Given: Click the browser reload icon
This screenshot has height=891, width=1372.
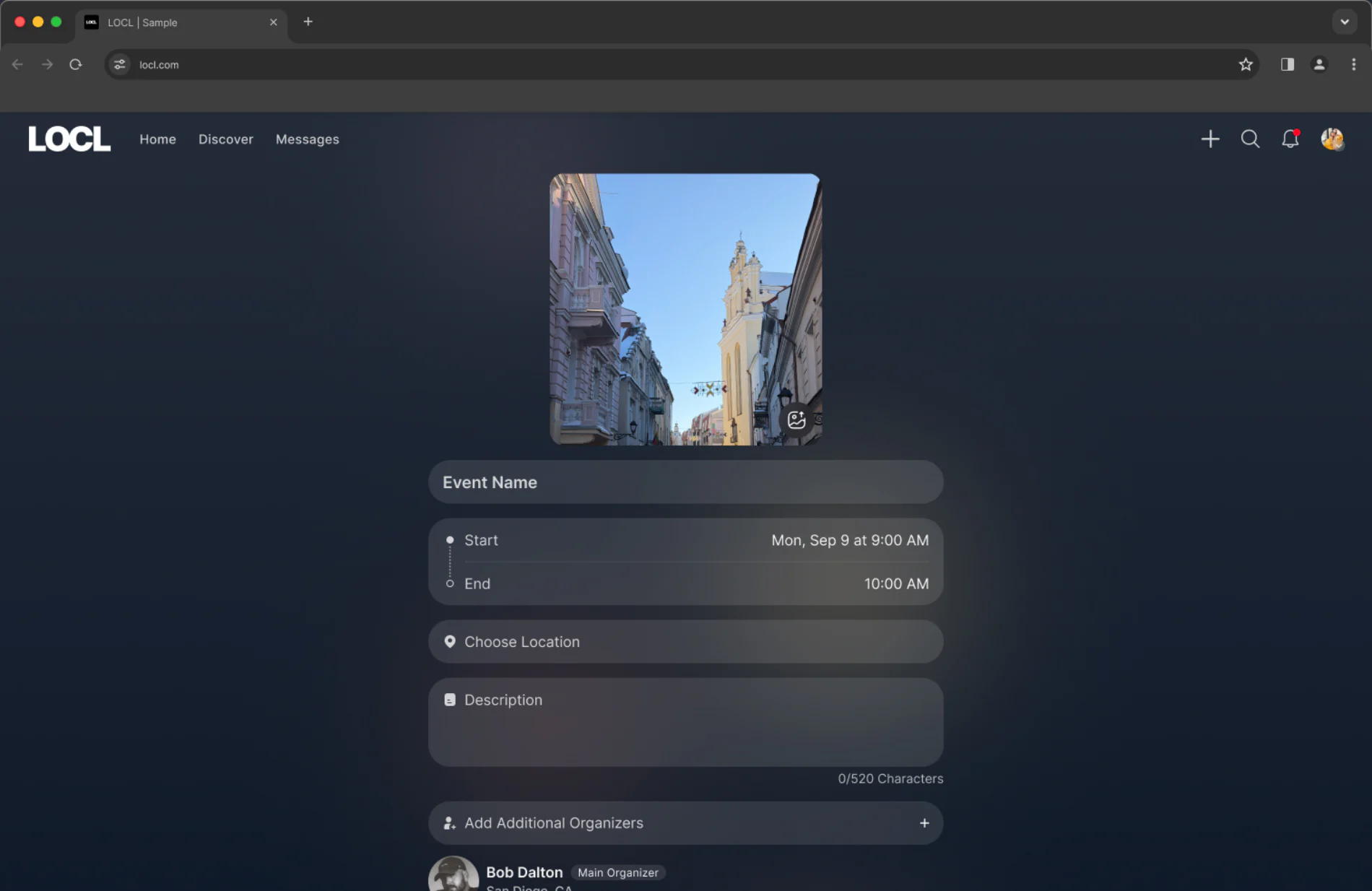Looking at the screenshot, I should pos(76,64).
